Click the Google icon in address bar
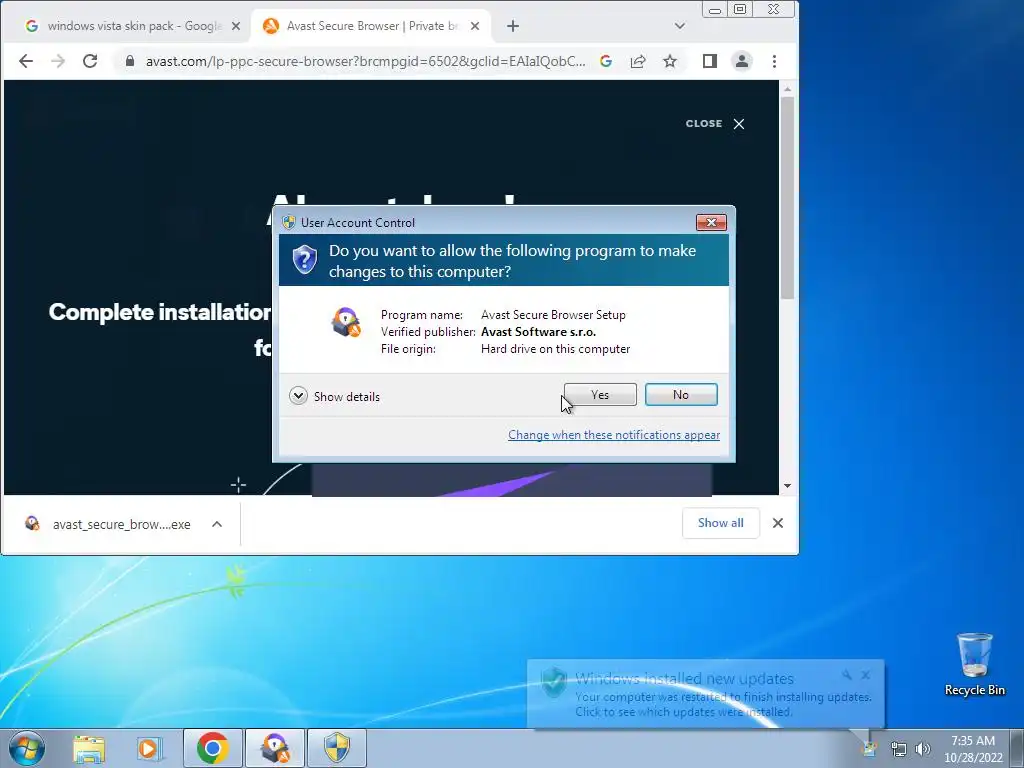The width and height of the screenshot is (1024, 768). pos(606,61)
